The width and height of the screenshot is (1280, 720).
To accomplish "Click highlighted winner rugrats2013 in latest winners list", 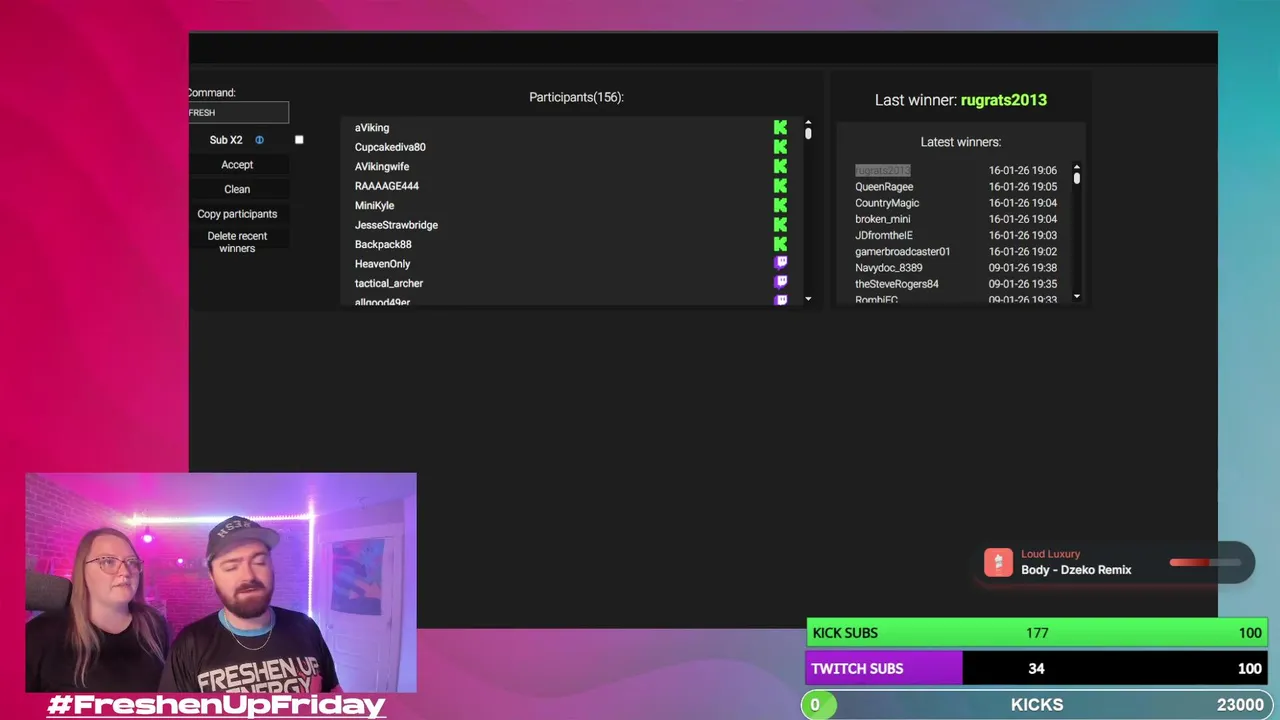I will click(x=882, y=171).
